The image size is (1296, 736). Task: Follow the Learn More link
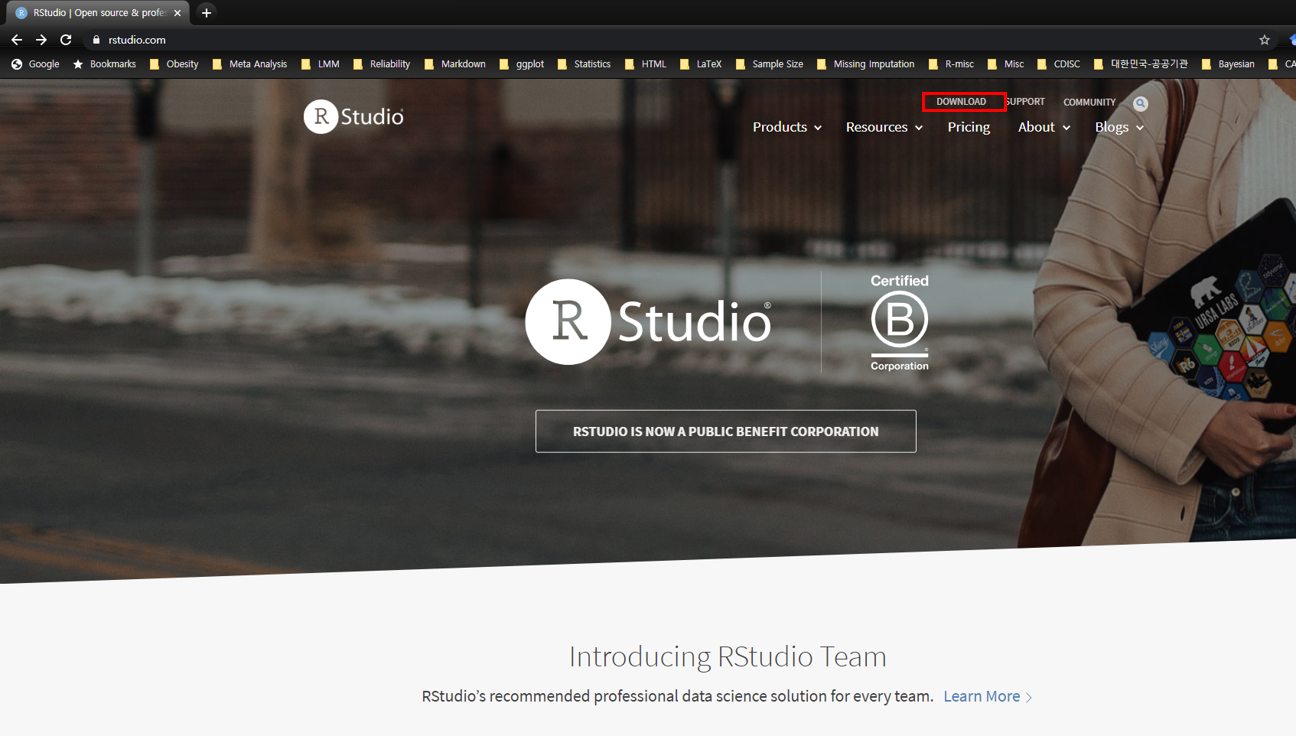click(x=987, y=696)
